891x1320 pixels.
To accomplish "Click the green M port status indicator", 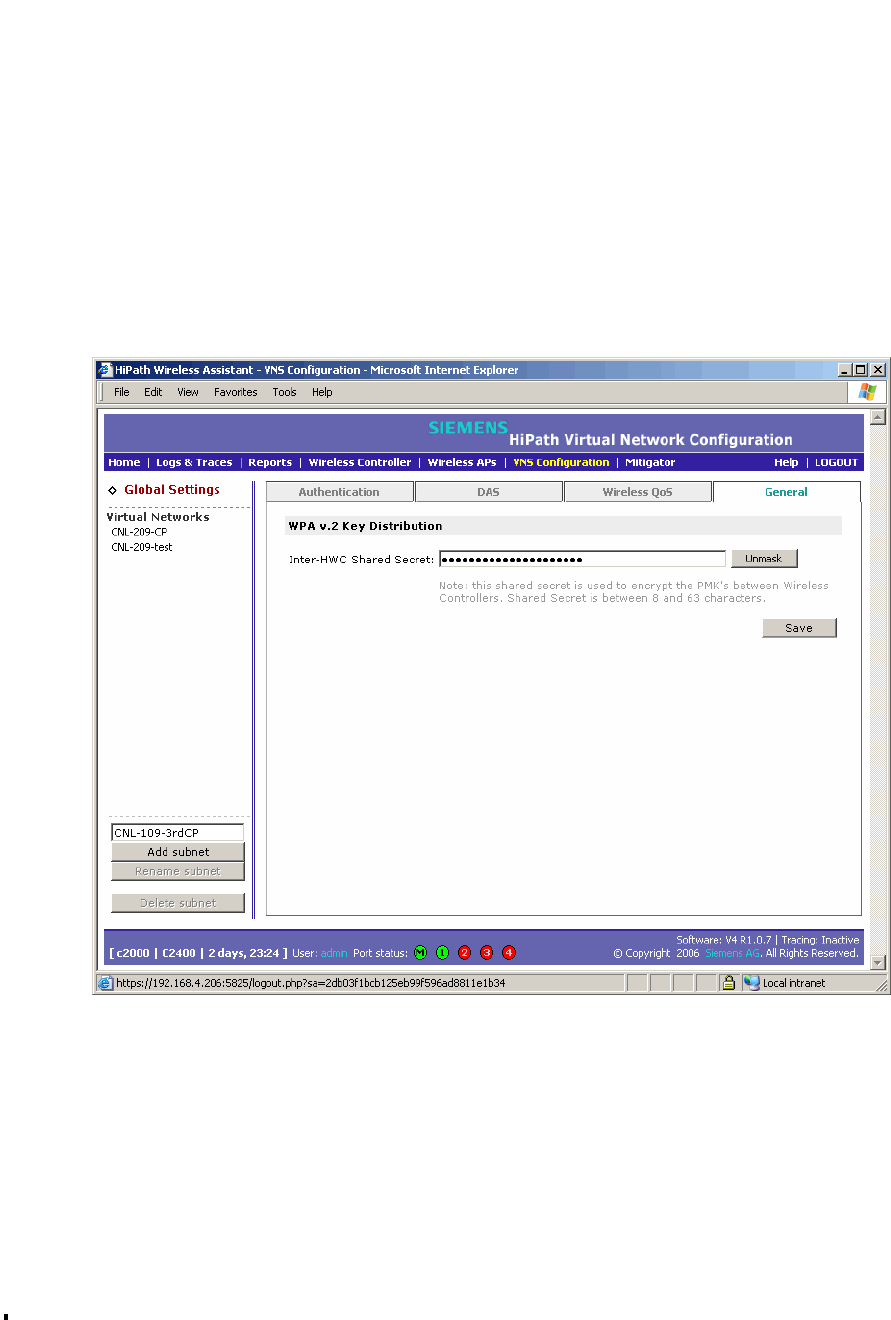I will 421,952.
